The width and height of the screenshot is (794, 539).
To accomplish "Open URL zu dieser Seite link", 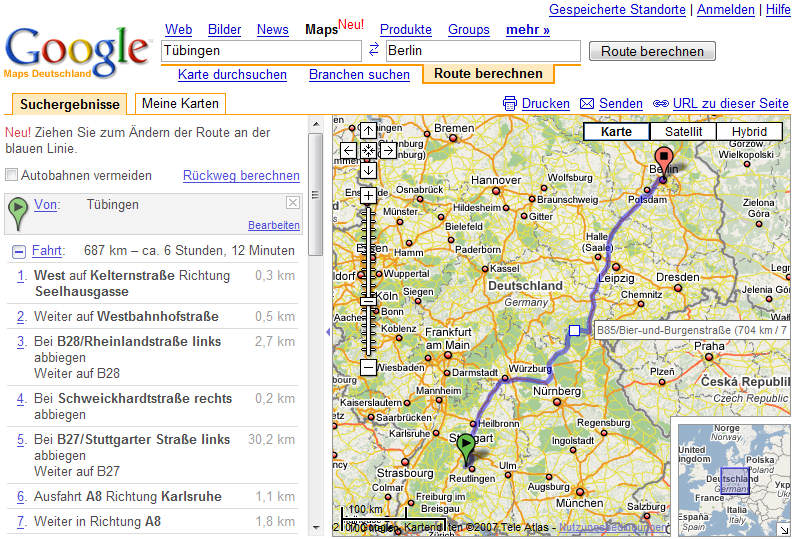I will (730, 103).
